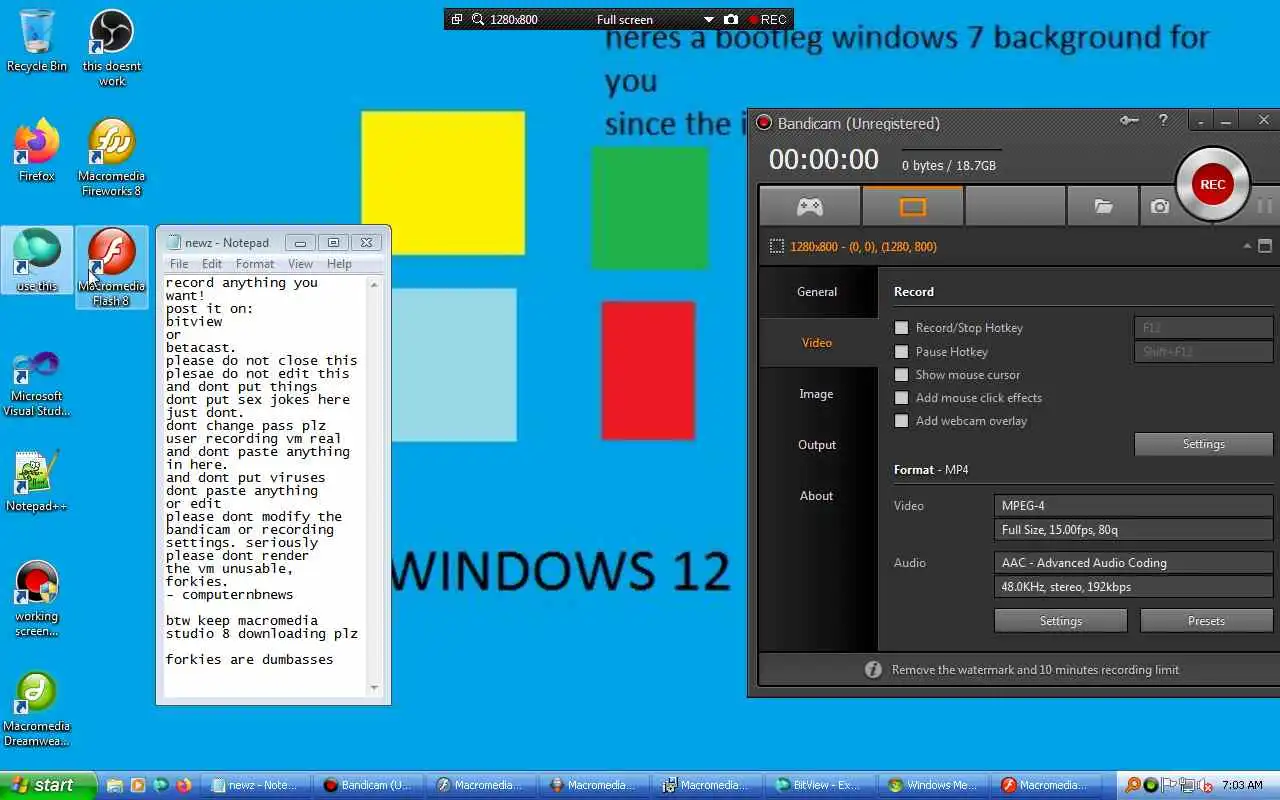Select the Macromedia Fireworks 8 desktop icon
The image size is (1280, 800).
pos(112,158)
